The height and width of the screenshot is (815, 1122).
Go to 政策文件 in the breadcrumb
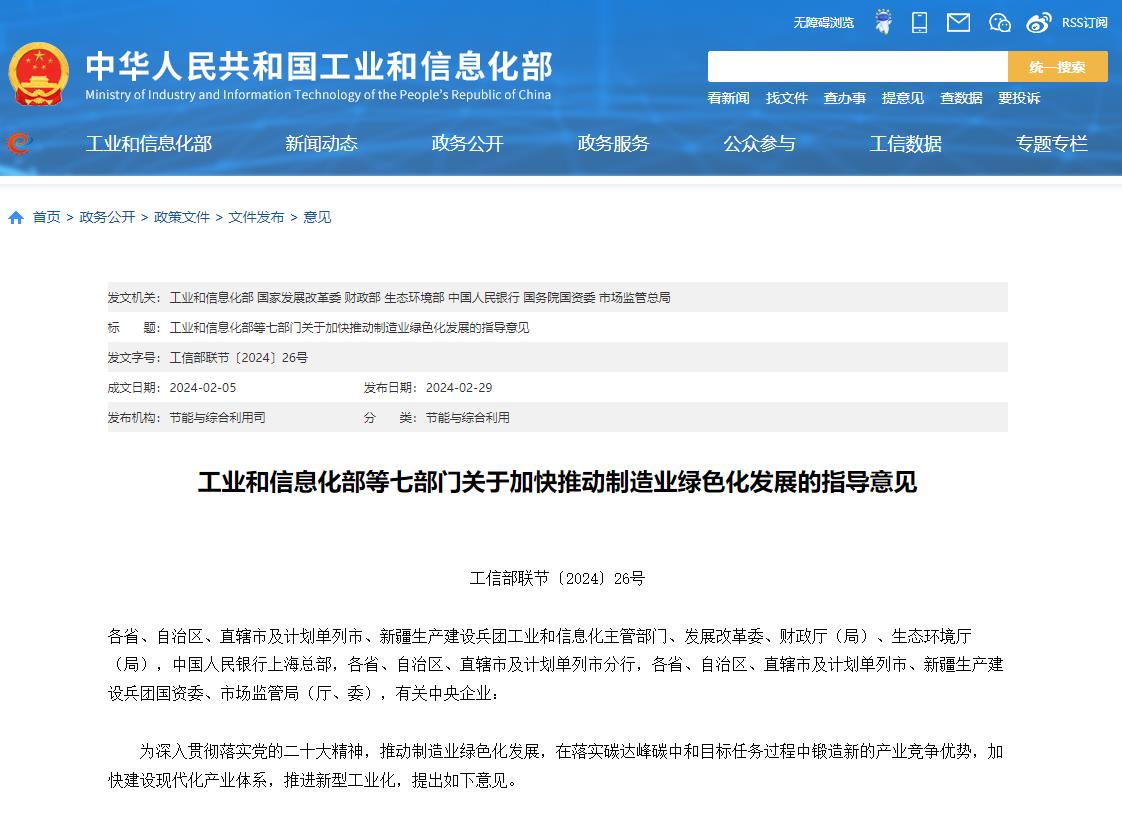[x=182, y=218]
